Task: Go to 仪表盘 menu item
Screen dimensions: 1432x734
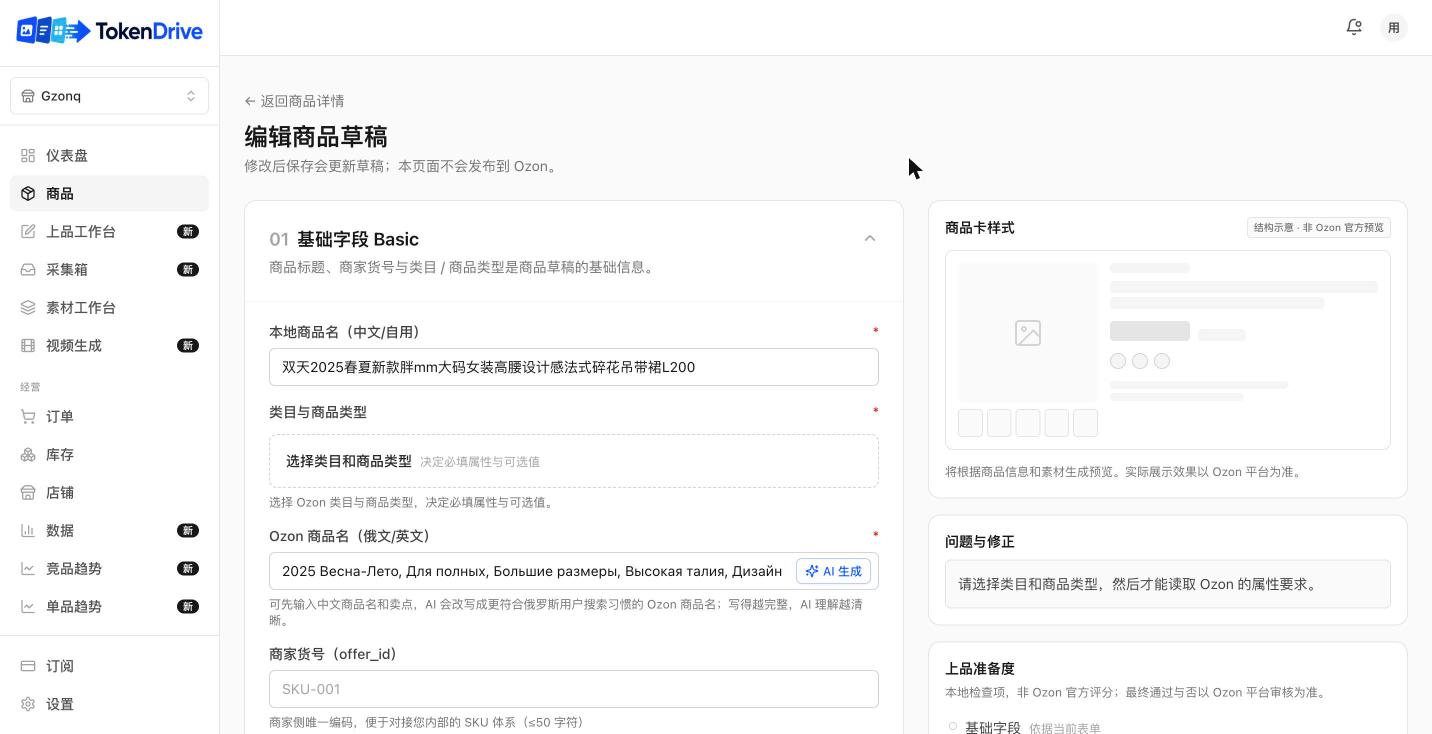Action: pyautogui.click(x=110, y=155)
